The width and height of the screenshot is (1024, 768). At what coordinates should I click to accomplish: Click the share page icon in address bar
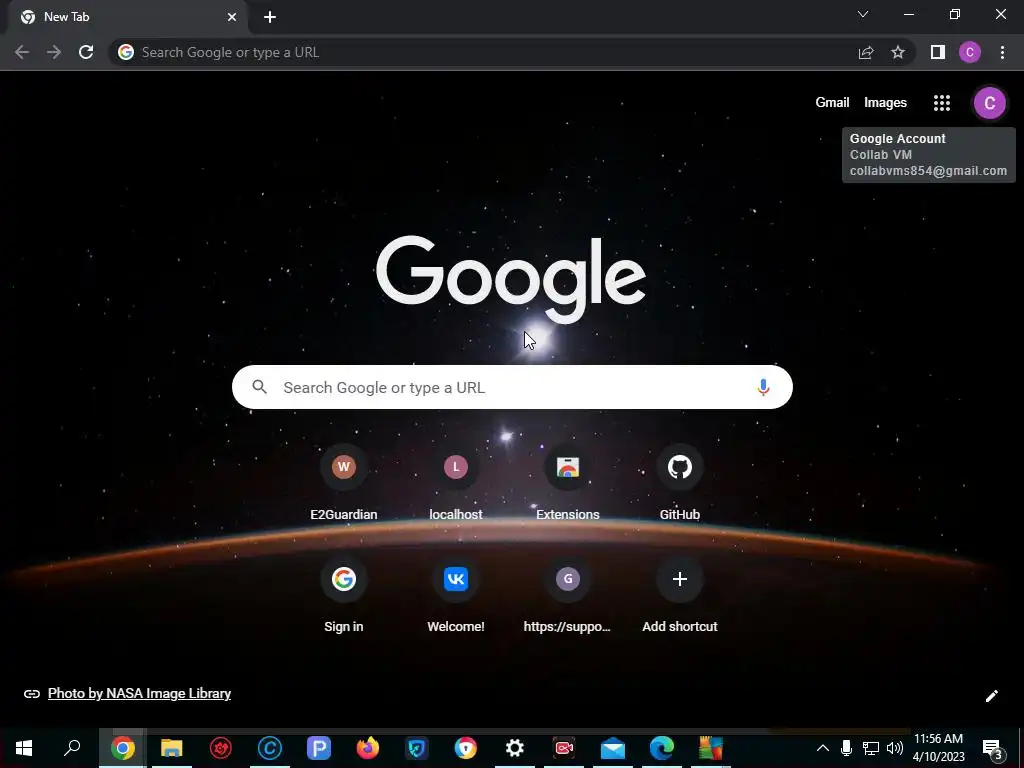pyautogui.click(x=866, y=52)
